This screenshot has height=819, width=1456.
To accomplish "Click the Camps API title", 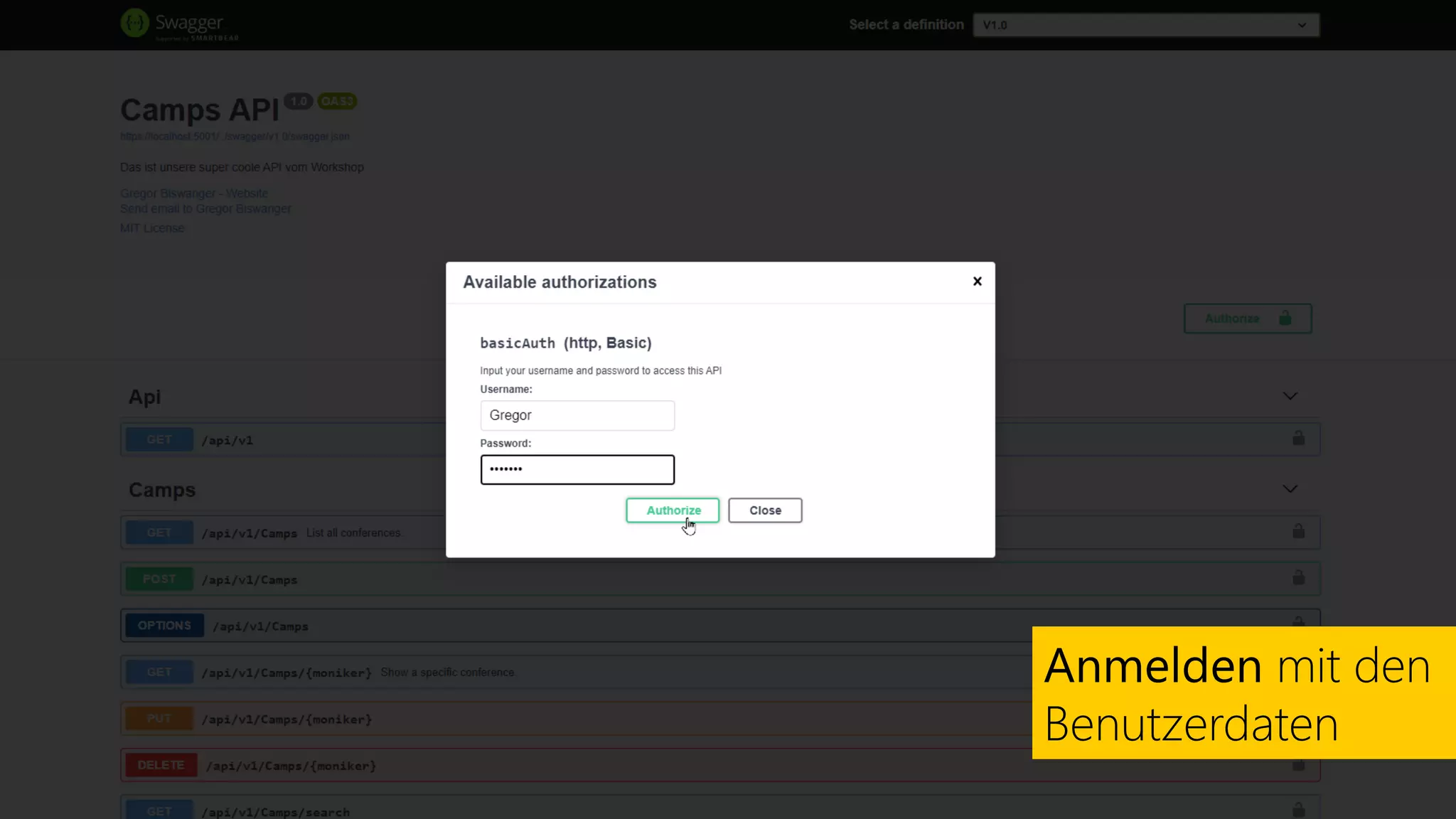I will coord(200,110).
